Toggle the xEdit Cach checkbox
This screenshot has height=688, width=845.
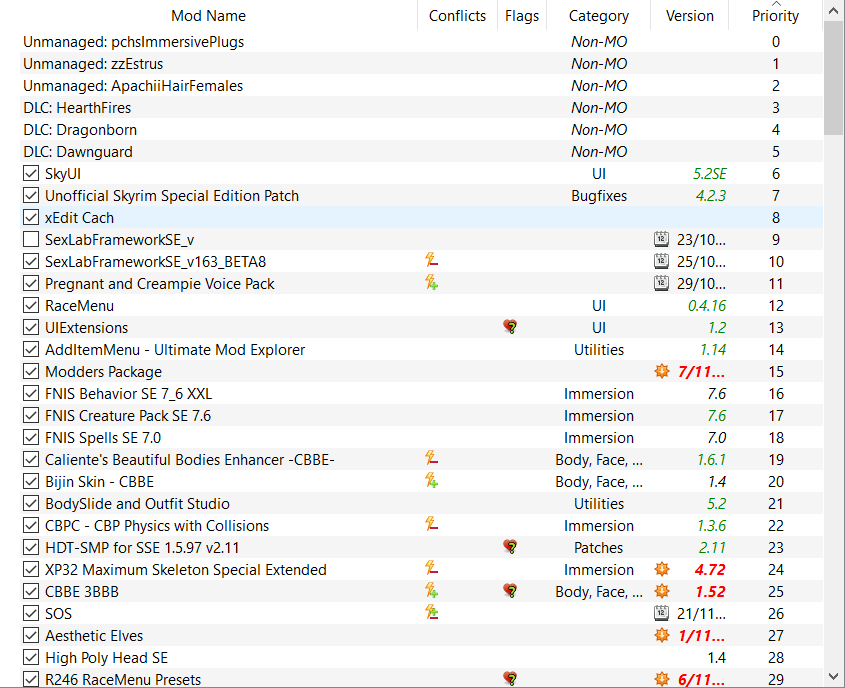[x=31, y=218]
